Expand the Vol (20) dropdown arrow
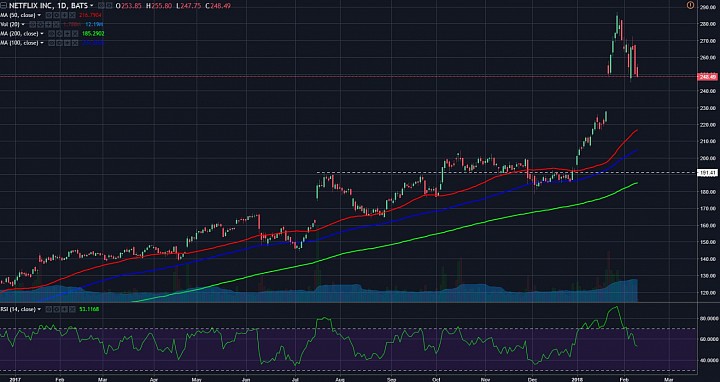720x382 pixels. tap(23, 24)
